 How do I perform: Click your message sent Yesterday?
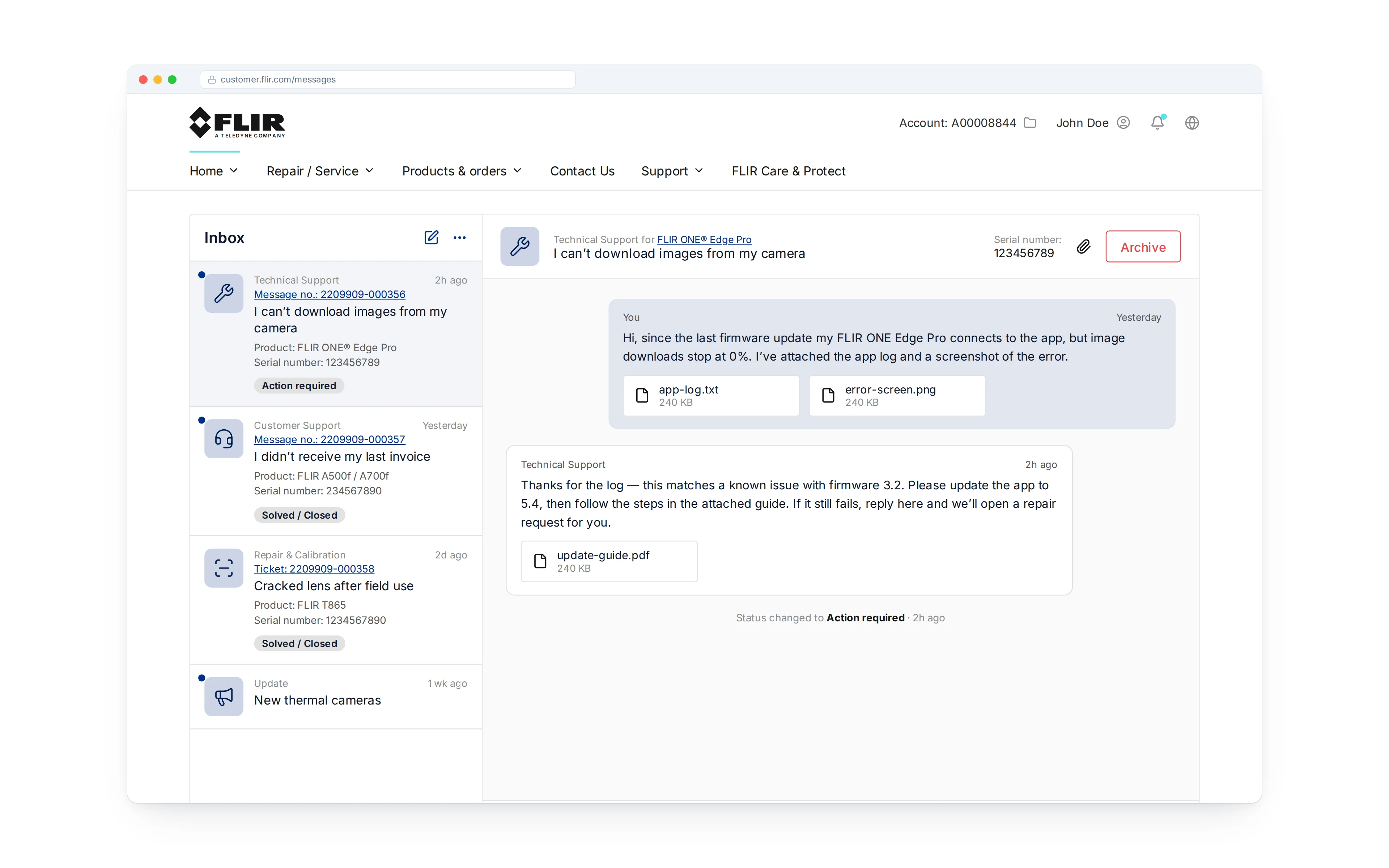pos(891,363)
